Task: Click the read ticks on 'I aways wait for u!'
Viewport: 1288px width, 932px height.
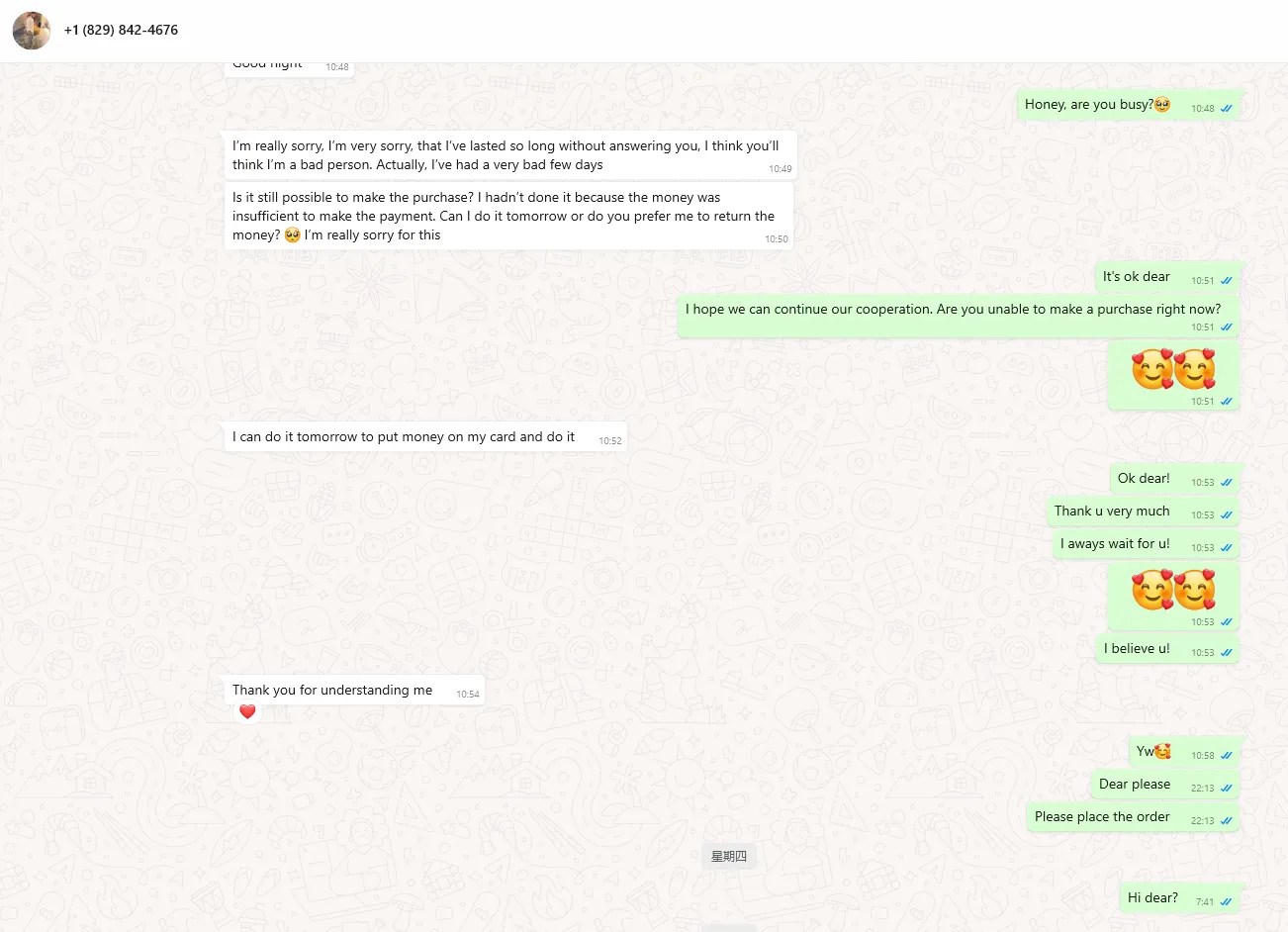Action: click(1227, 548)
